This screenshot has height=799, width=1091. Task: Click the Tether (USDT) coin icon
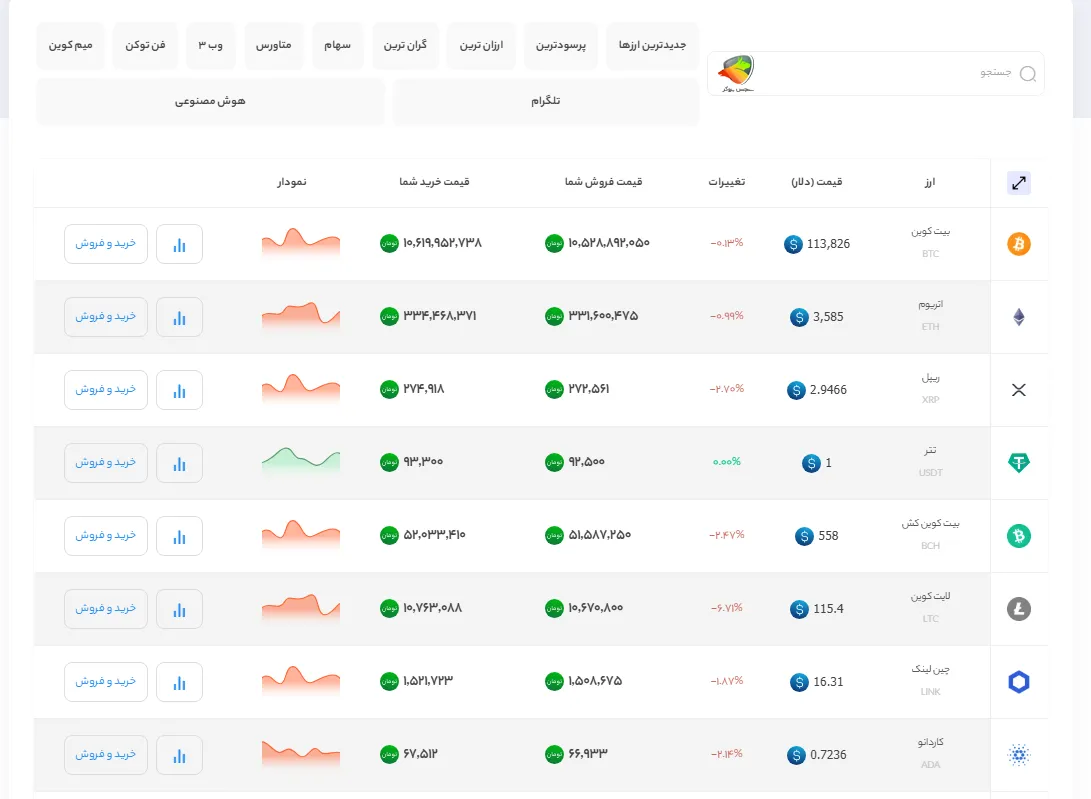pyautogui.click(x=1018, y=463)
